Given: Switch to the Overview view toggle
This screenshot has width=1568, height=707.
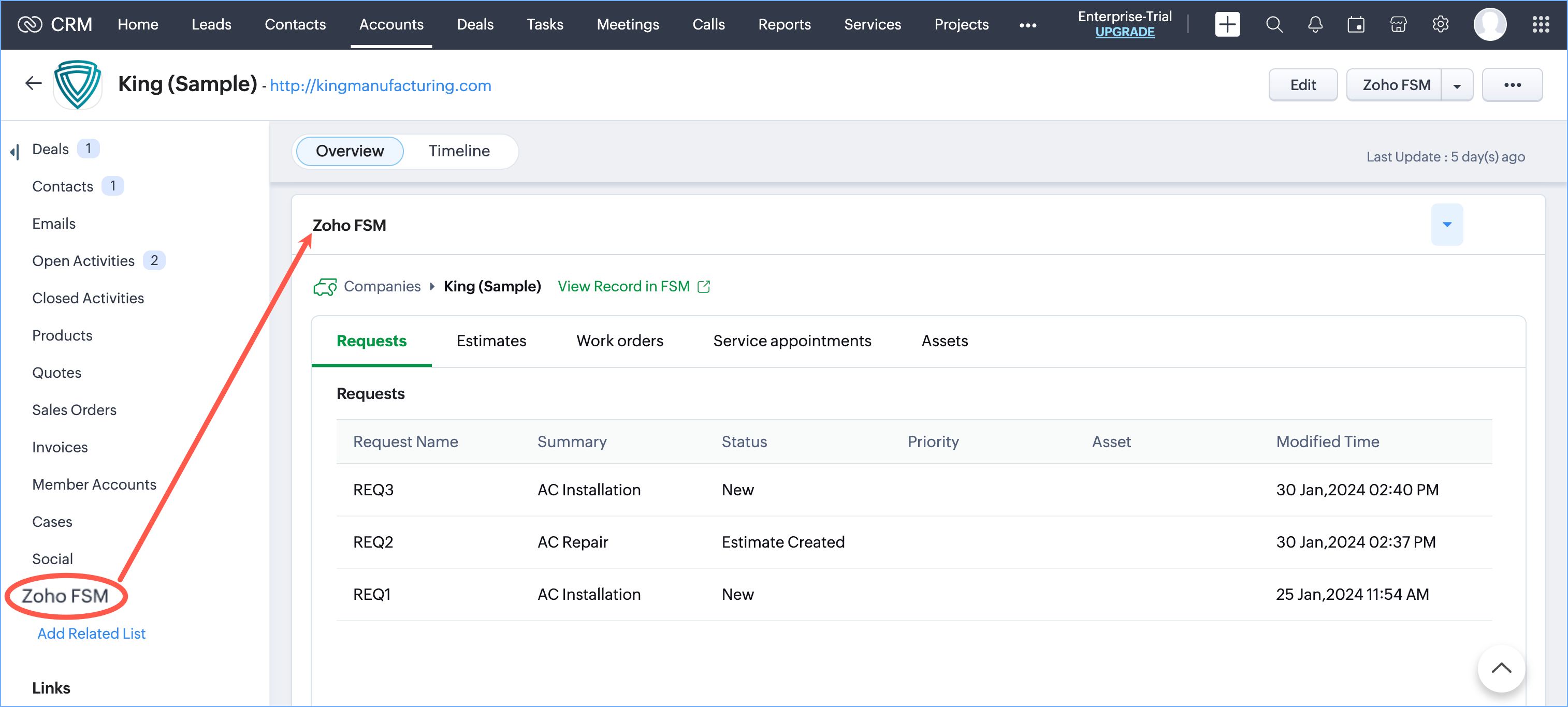Looking at the screenshot, I should coord(350,151).
